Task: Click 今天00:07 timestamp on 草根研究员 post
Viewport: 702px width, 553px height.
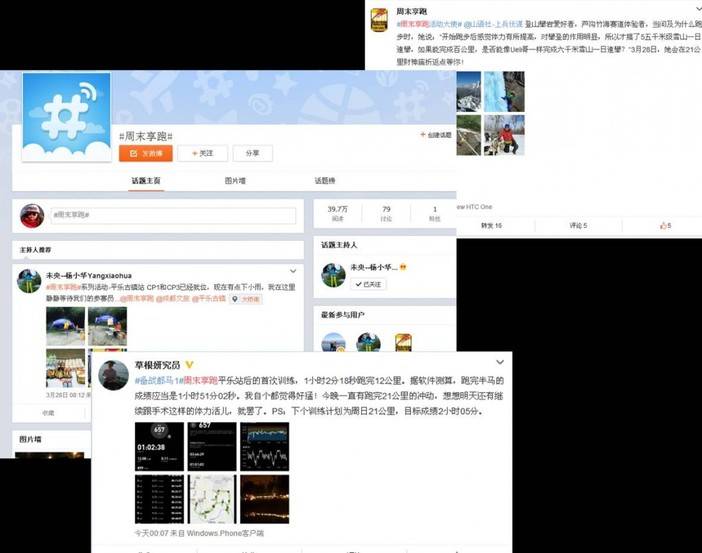Action: pyautogui.click(x=150, y=533)
